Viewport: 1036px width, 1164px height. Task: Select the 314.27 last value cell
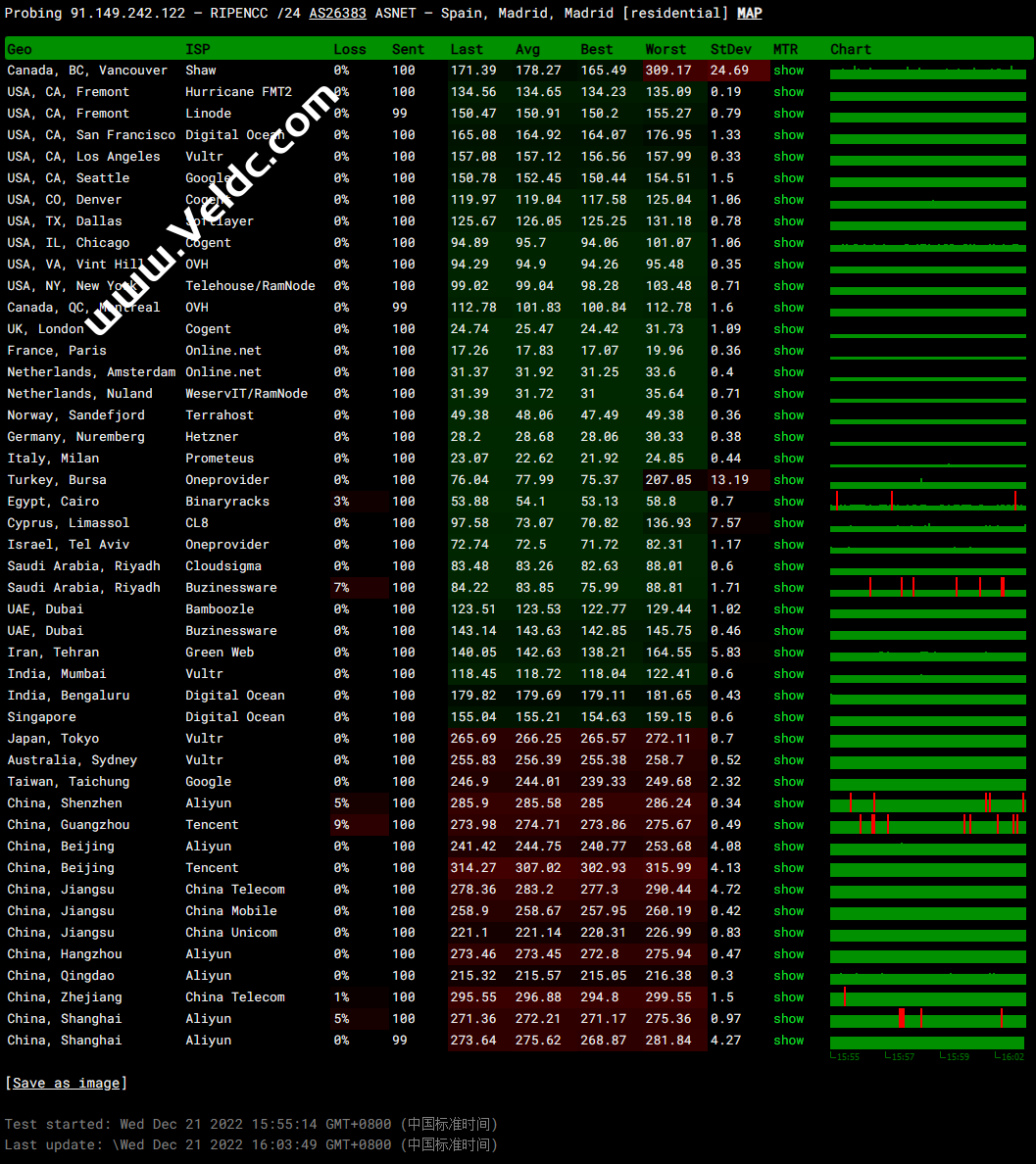click(479, 867)
